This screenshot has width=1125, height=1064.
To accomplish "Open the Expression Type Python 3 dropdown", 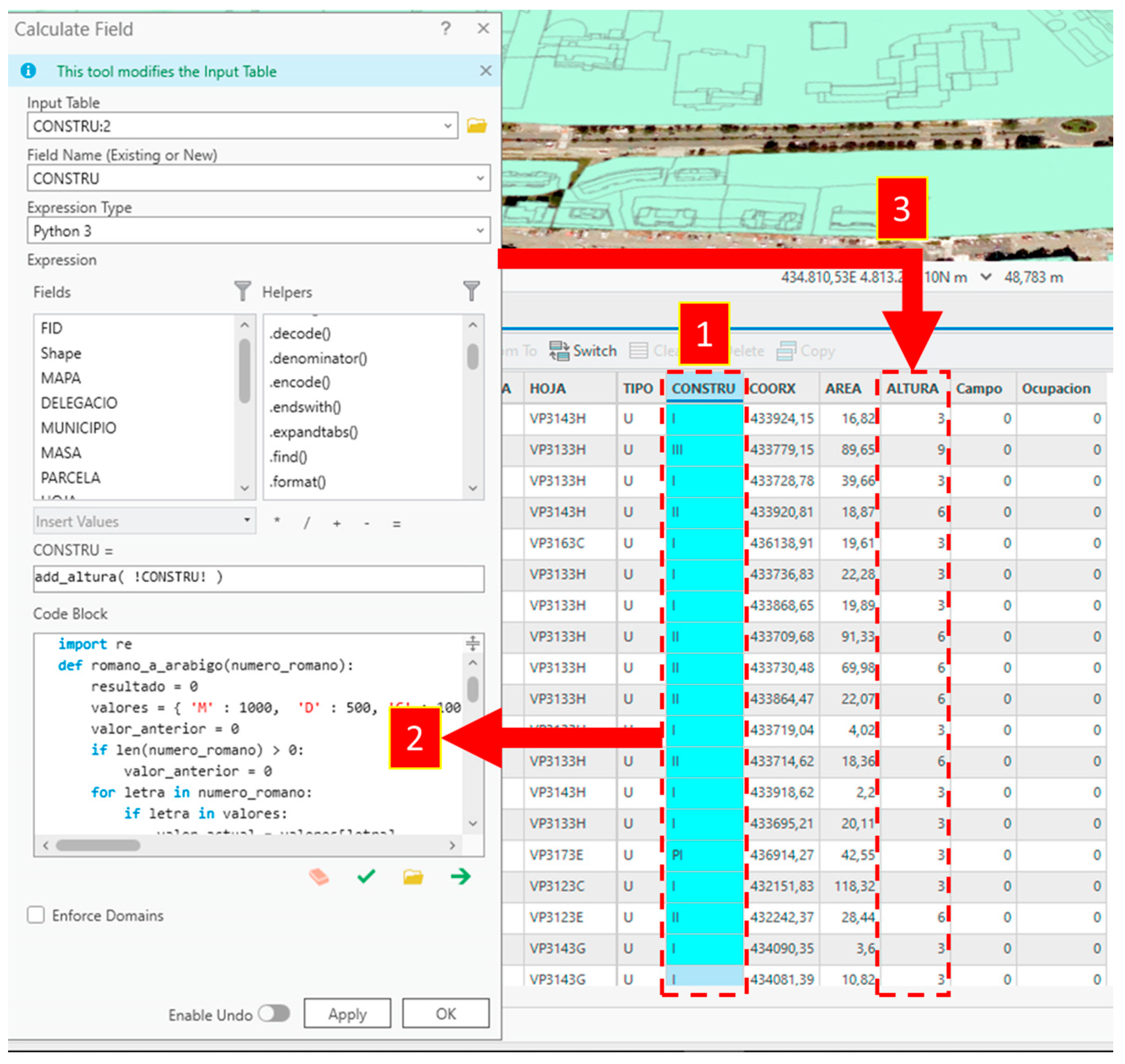I will tap(480, 231).
